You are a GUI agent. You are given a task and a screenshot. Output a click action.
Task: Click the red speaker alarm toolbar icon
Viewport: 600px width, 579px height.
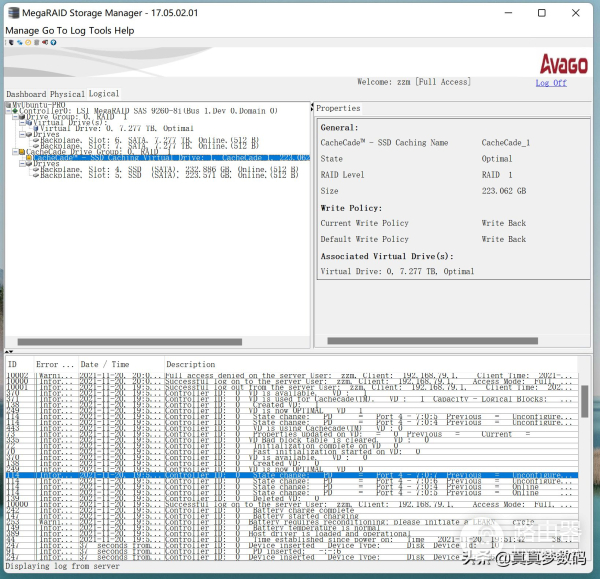click(x=45, y=42)
